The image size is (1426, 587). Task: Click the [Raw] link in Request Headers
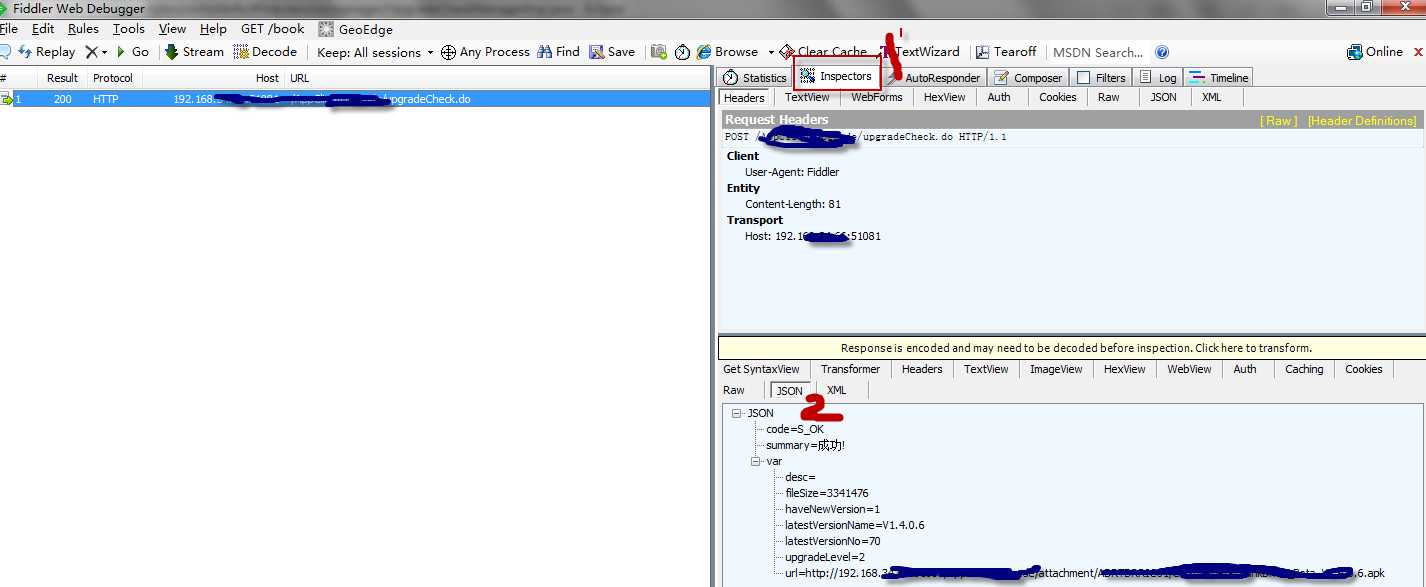point(1279,121)
